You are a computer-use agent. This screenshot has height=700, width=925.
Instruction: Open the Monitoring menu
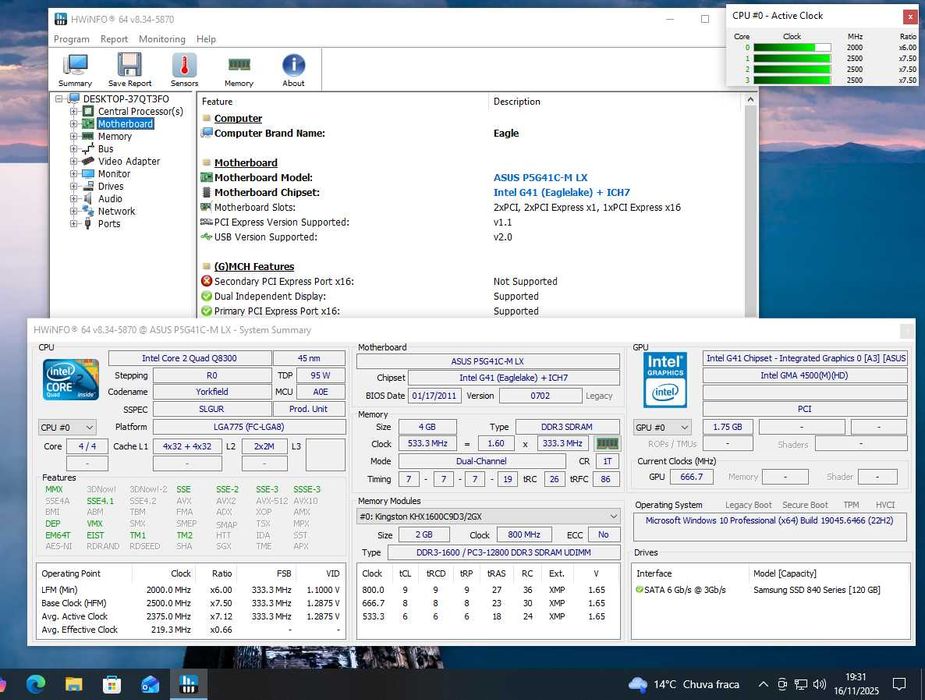[162, 39]
